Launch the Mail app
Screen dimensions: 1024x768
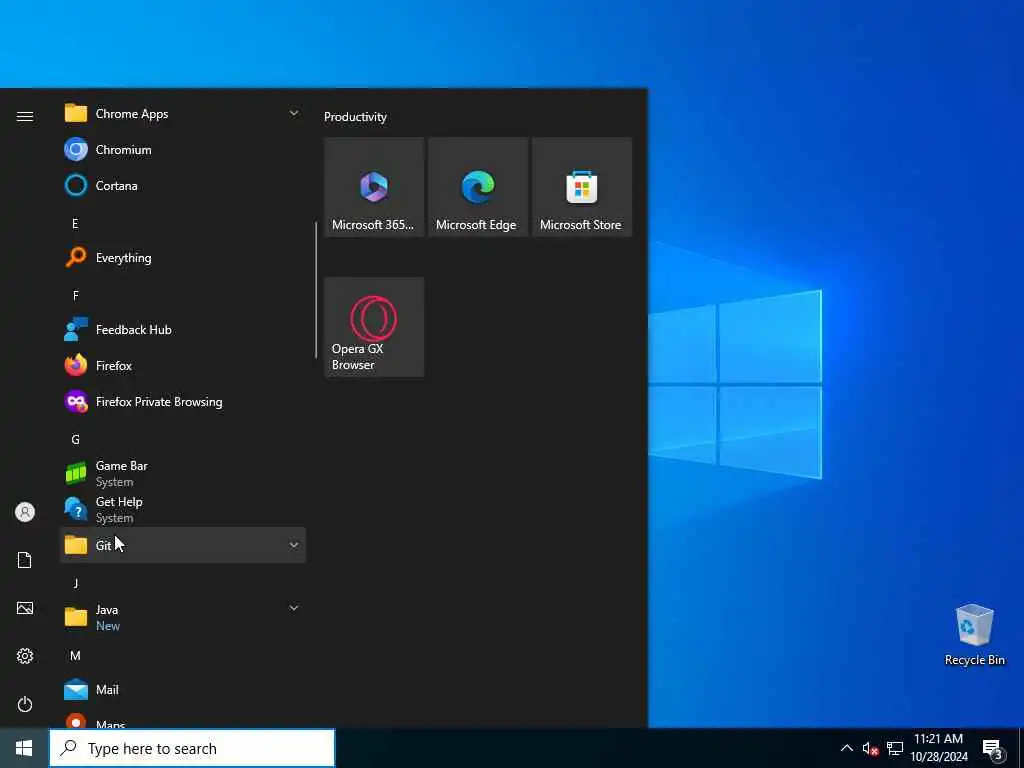[x=183, y=689]
